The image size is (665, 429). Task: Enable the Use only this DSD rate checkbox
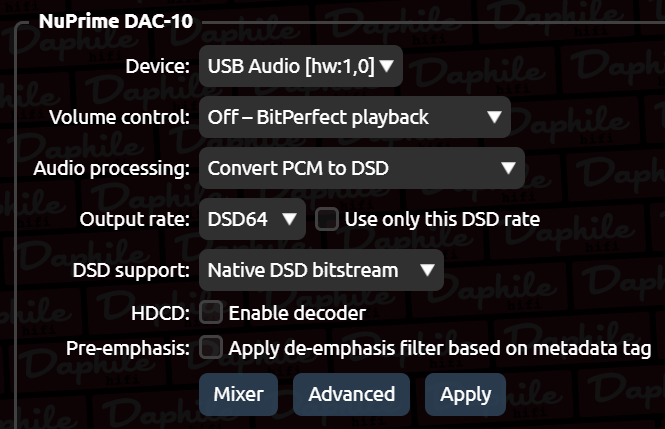327,219
